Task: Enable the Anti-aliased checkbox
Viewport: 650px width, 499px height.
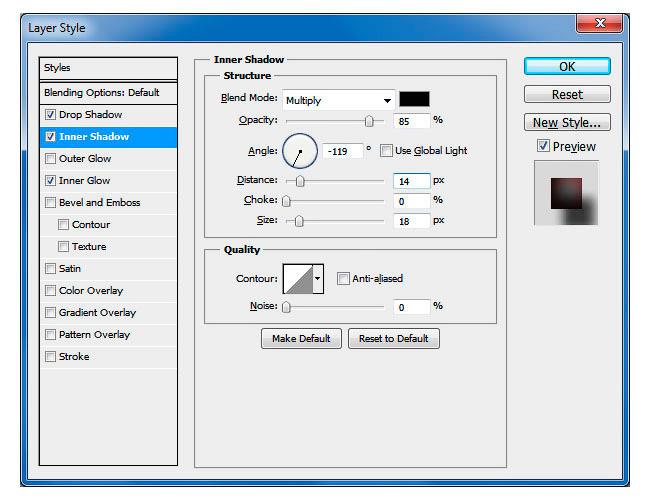Action: click(x=343, y=278)
